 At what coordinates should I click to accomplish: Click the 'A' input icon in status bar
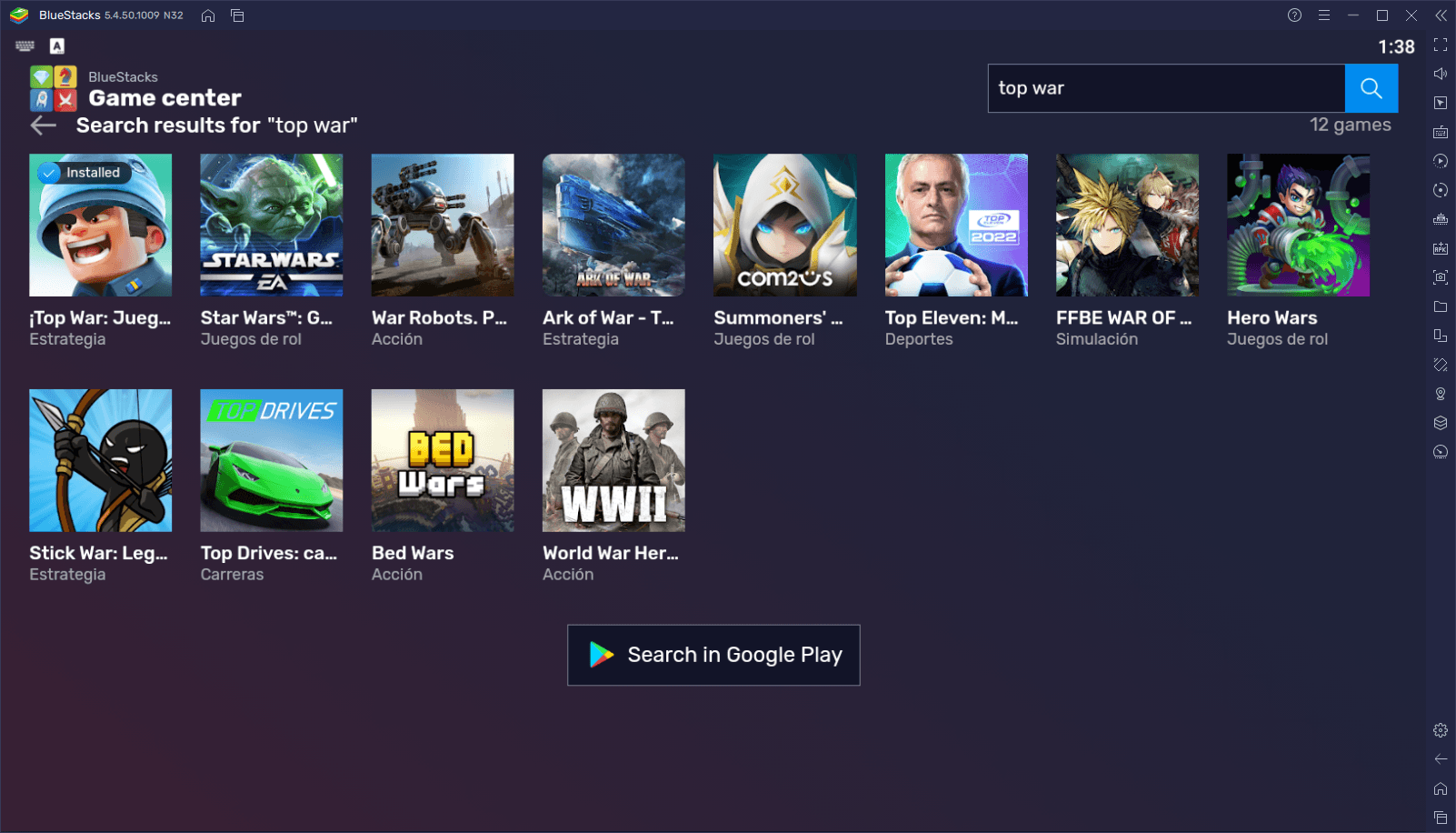(x=57, y=45)
